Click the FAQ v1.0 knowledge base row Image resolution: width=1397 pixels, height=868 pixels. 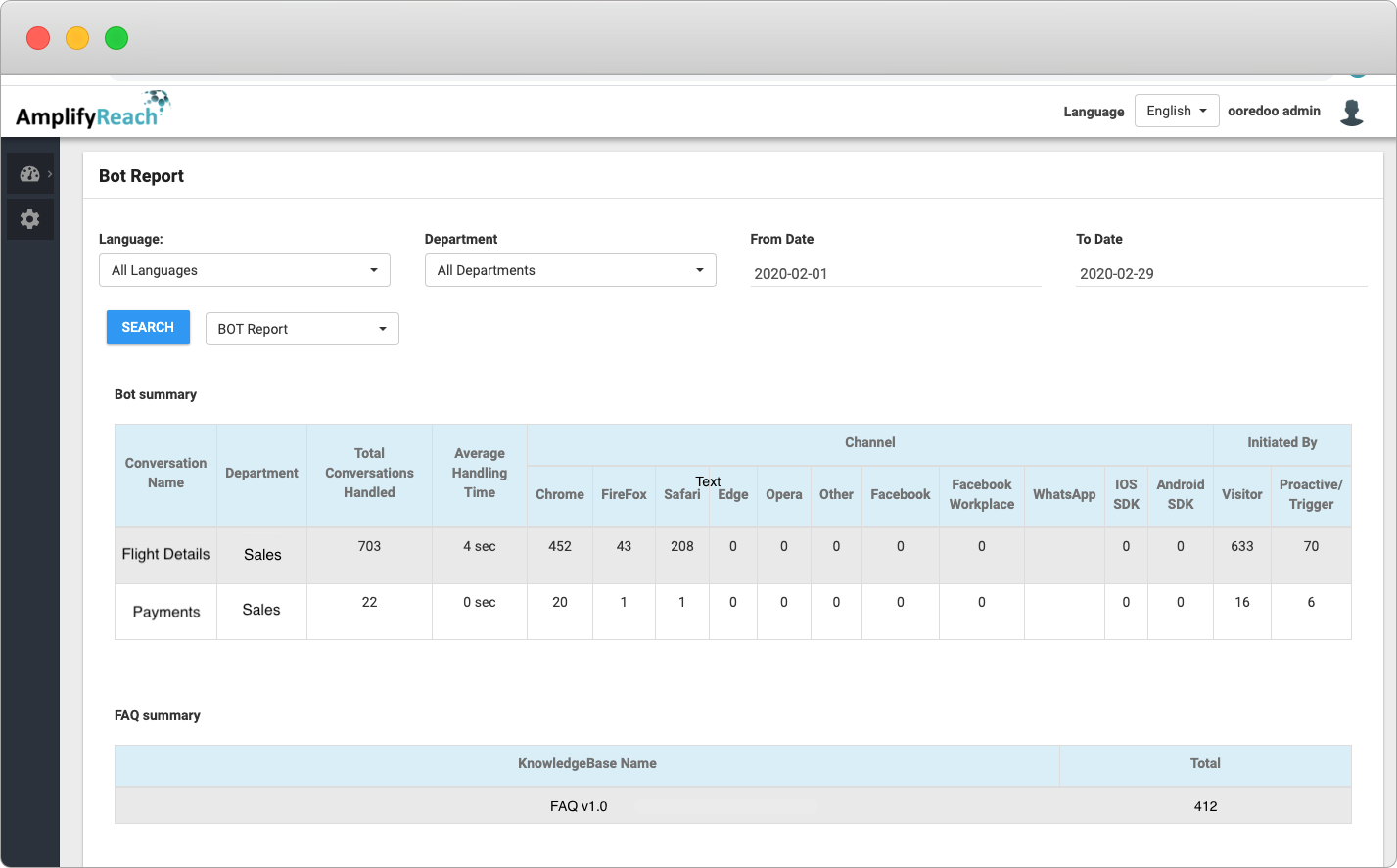point(579,806)
